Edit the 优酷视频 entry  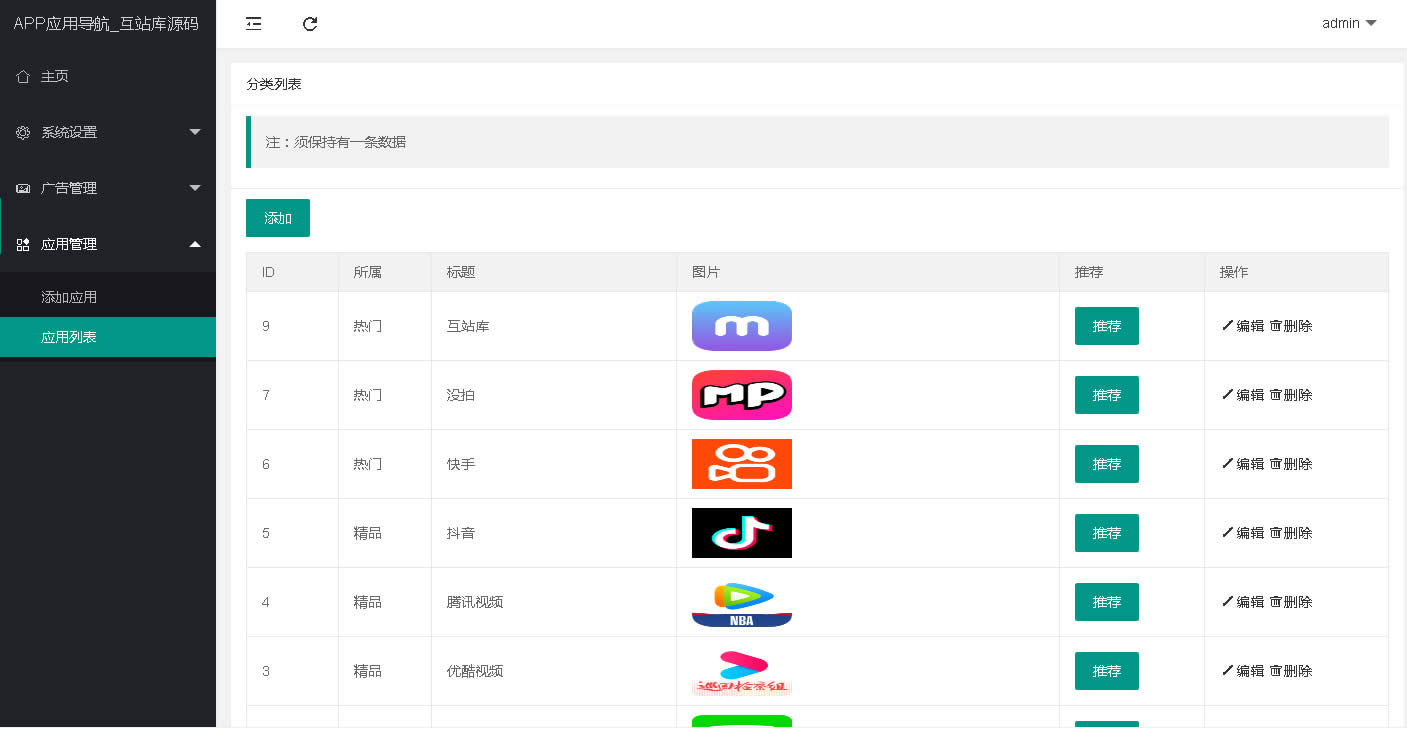[x=1243, y=671]
